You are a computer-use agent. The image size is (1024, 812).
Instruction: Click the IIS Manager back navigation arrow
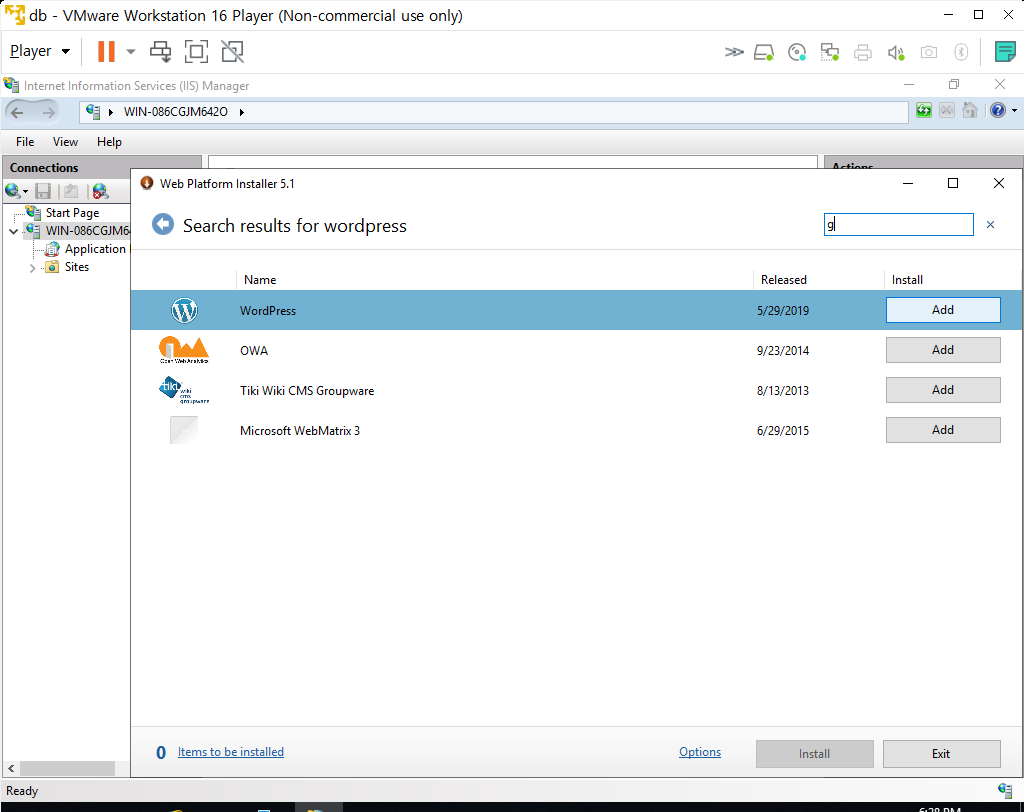(18, 112)
